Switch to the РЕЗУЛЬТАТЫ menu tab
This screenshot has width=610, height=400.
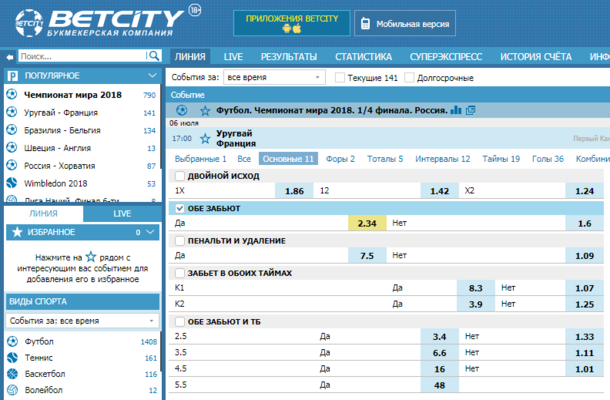click(288, 56)
